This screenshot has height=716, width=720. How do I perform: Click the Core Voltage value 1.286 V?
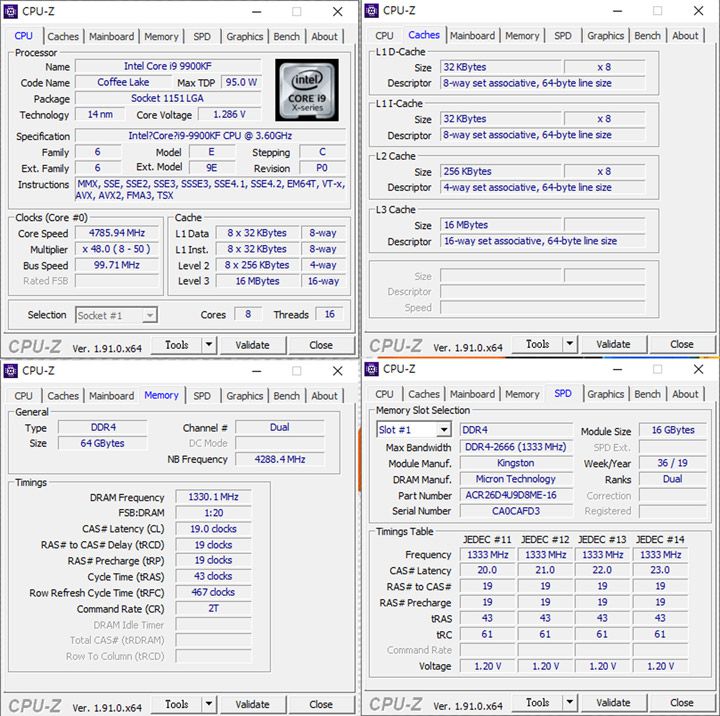coord(230,114)
